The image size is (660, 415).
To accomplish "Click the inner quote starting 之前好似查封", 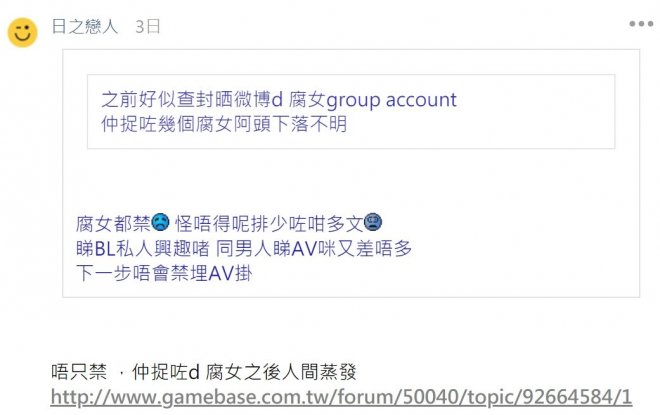I will (x=351, y=112).
